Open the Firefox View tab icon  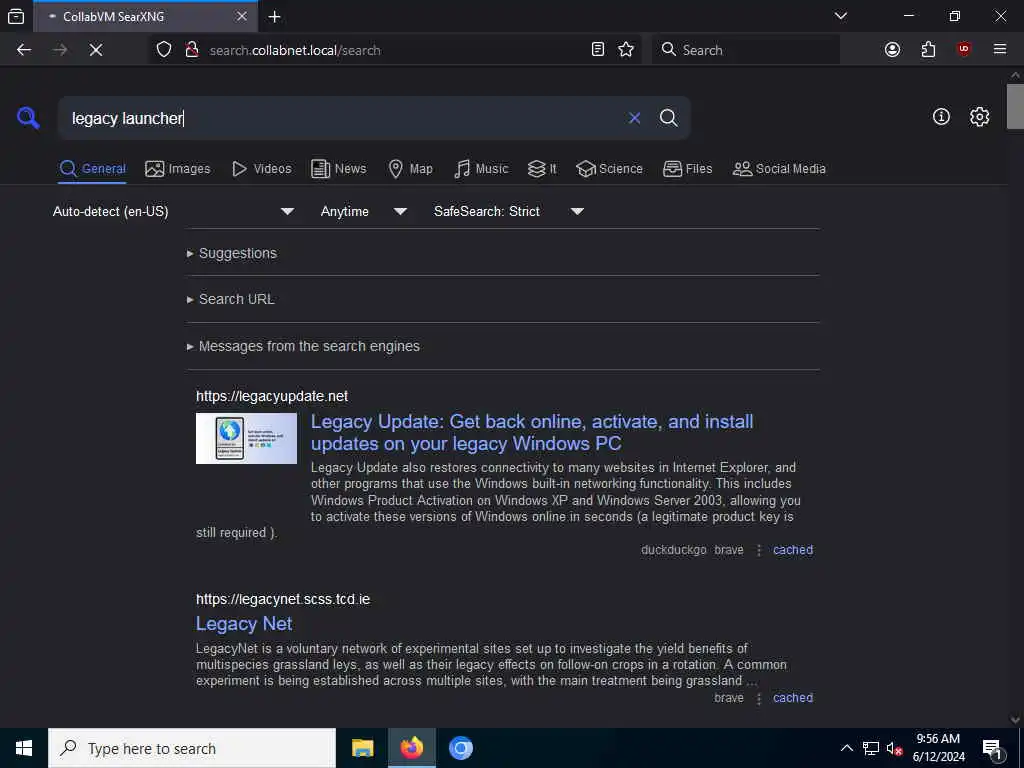[x=16, y=16]
